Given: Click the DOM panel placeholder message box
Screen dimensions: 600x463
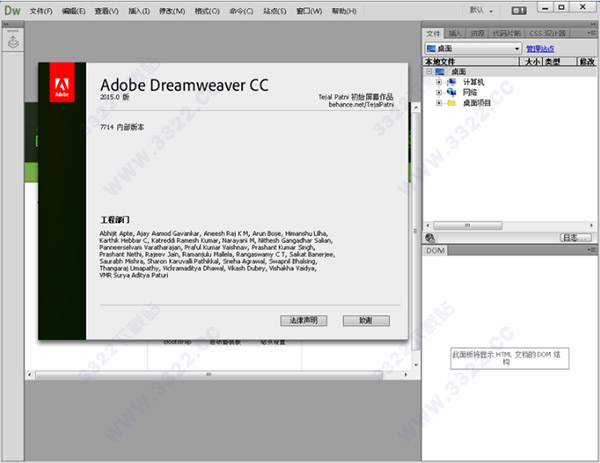Looking at the screenshot, I should pyautogui.click(x=509, y=358).
